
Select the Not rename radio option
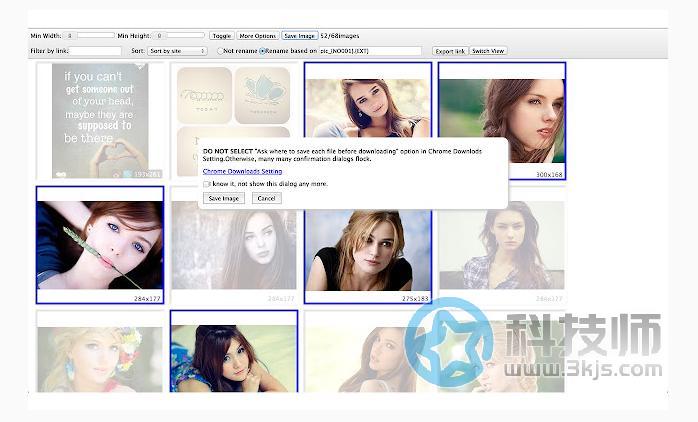220,51
